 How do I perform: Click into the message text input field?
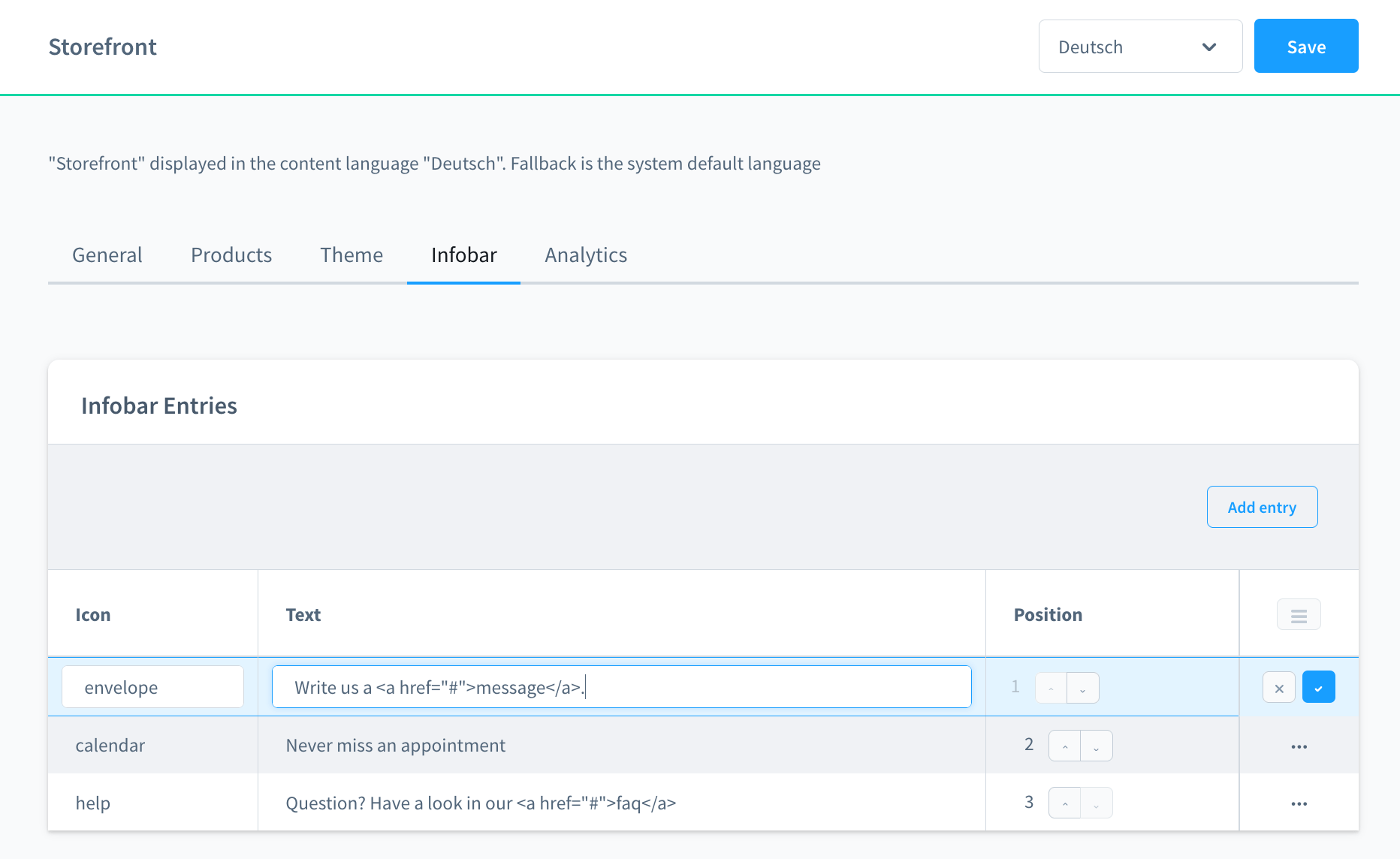pyautogui.click(x=622, y=687)
